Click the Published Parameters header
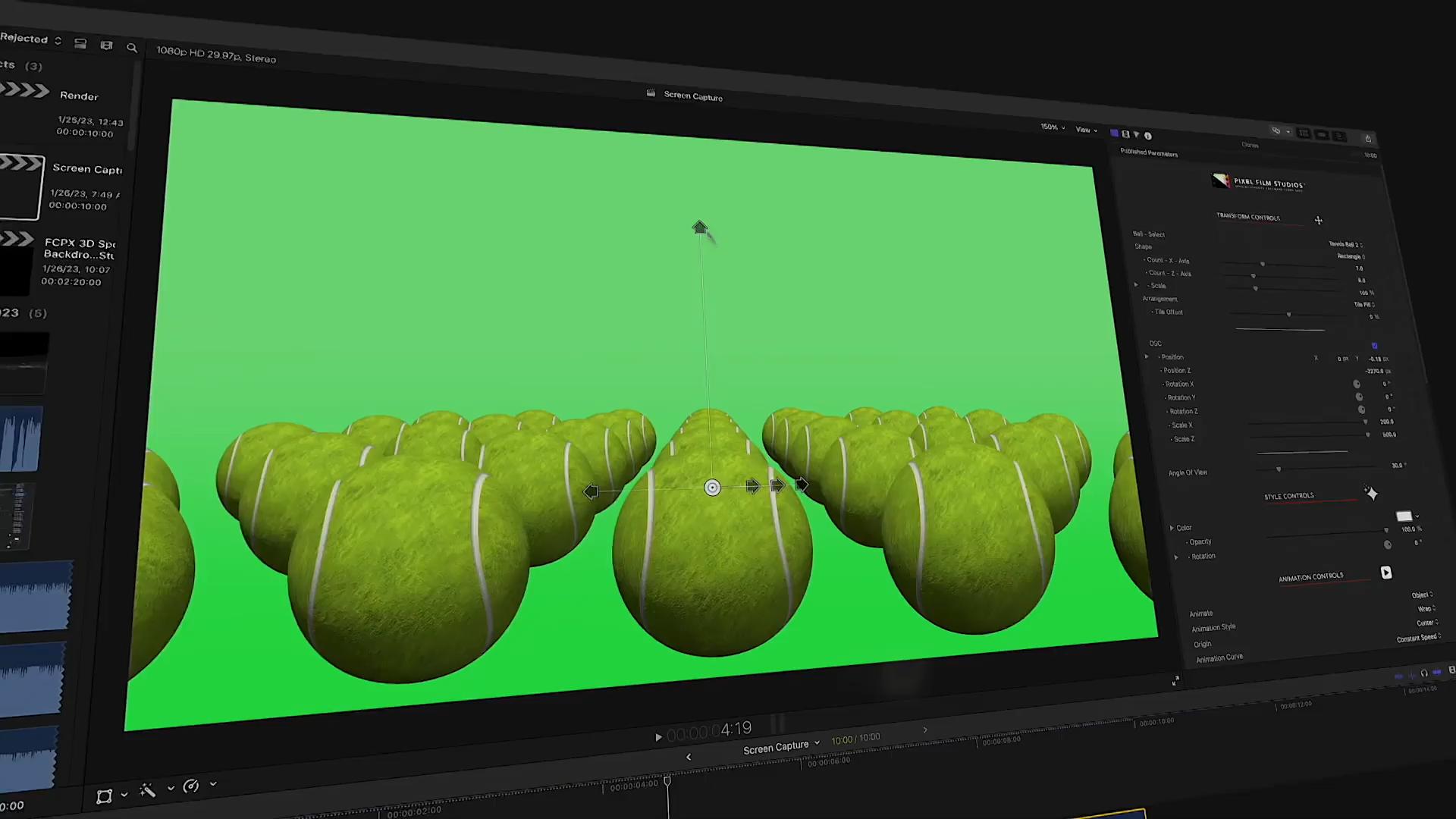The width and height of the screenshot is (1456, 819). (x=1149, y=152)
